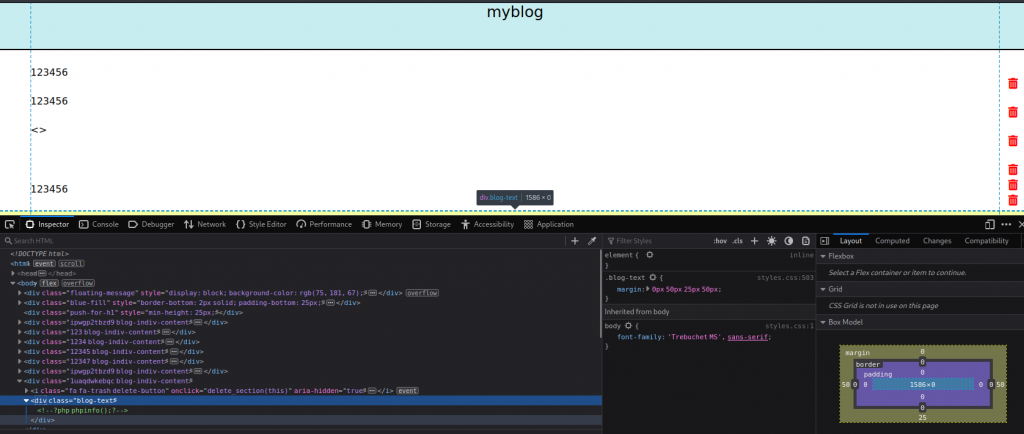The width and height of the screenshot is (1024, 434).
Task: Open the DevTools three-dot options menu
Action: pyautogui.click(x=1006, y=225)
